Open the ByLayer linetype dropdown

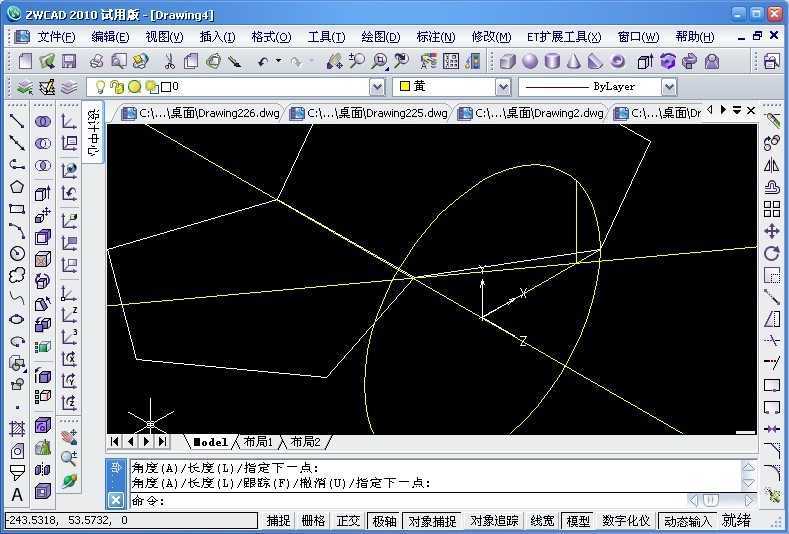pyautogui.click(x=669, y=88)
